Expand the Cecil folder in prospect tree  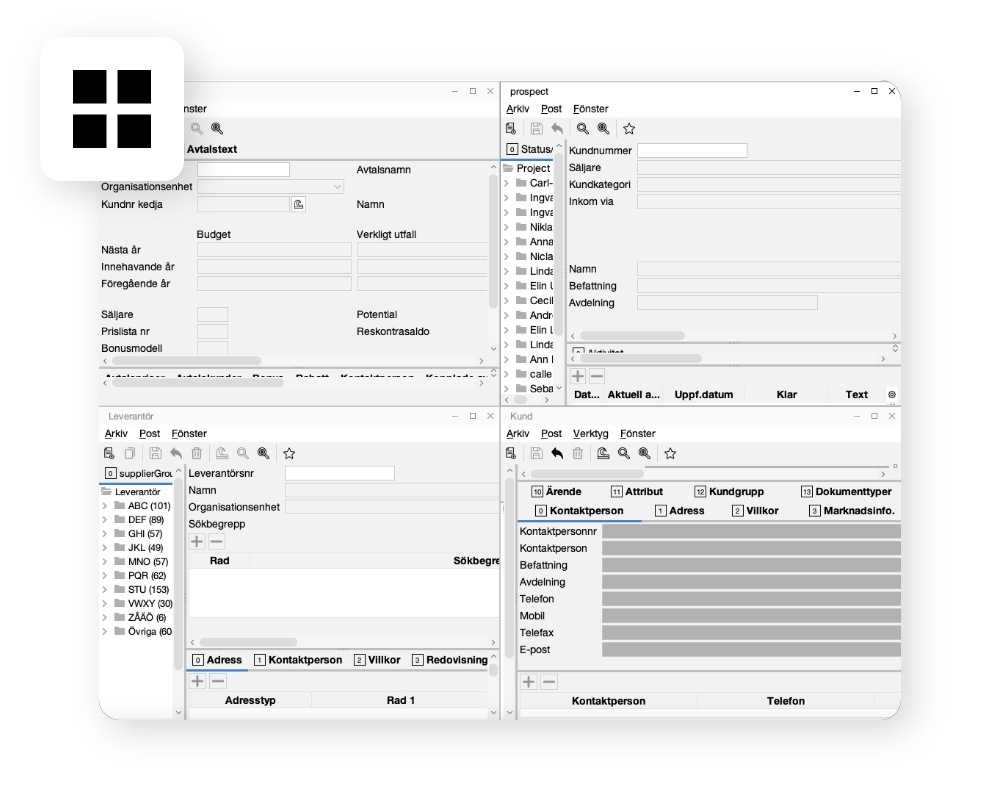point(507,300)
